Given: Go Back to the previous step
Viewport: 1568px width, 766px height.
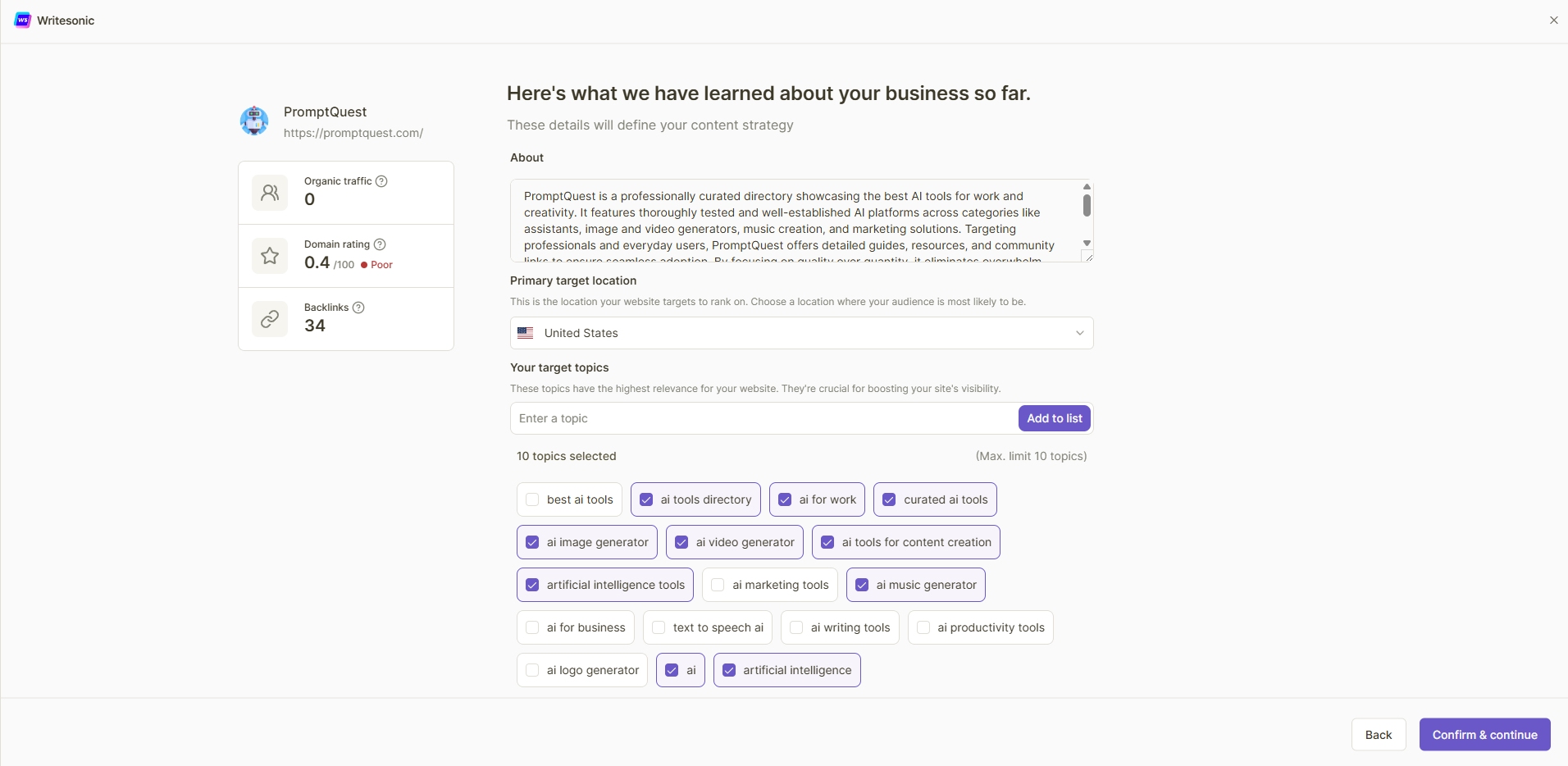Looking at the screenshot, I should pos(1378,735).
